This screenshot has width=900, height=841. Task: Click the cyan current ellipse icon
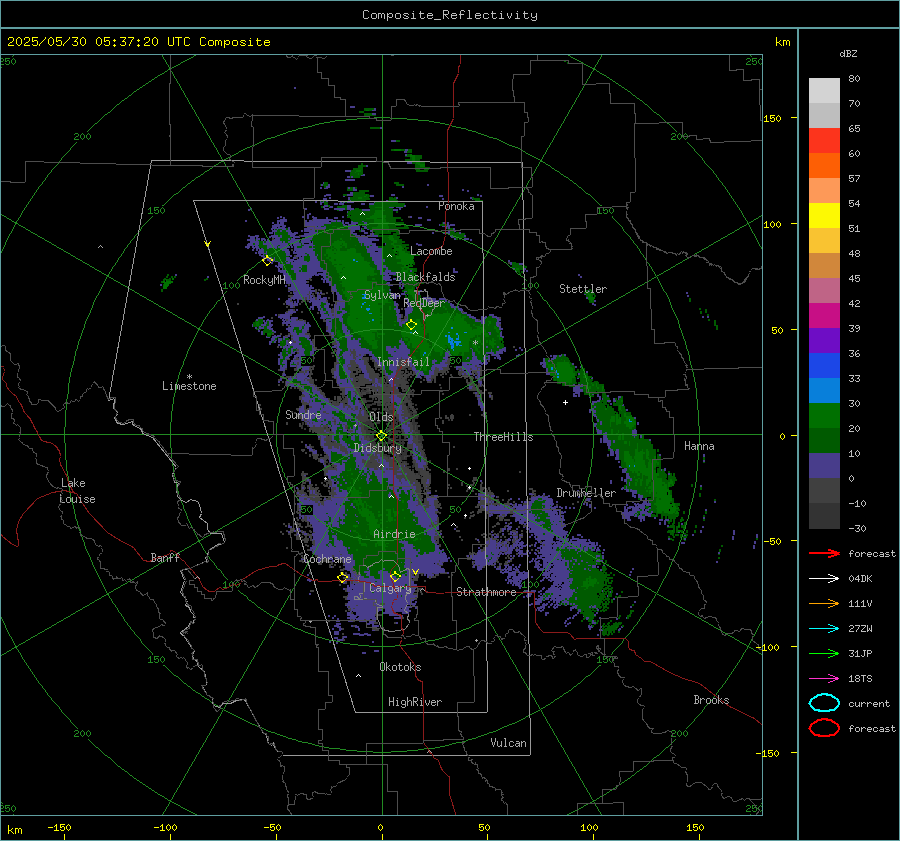pyautogui.click(x=824, y=703)
